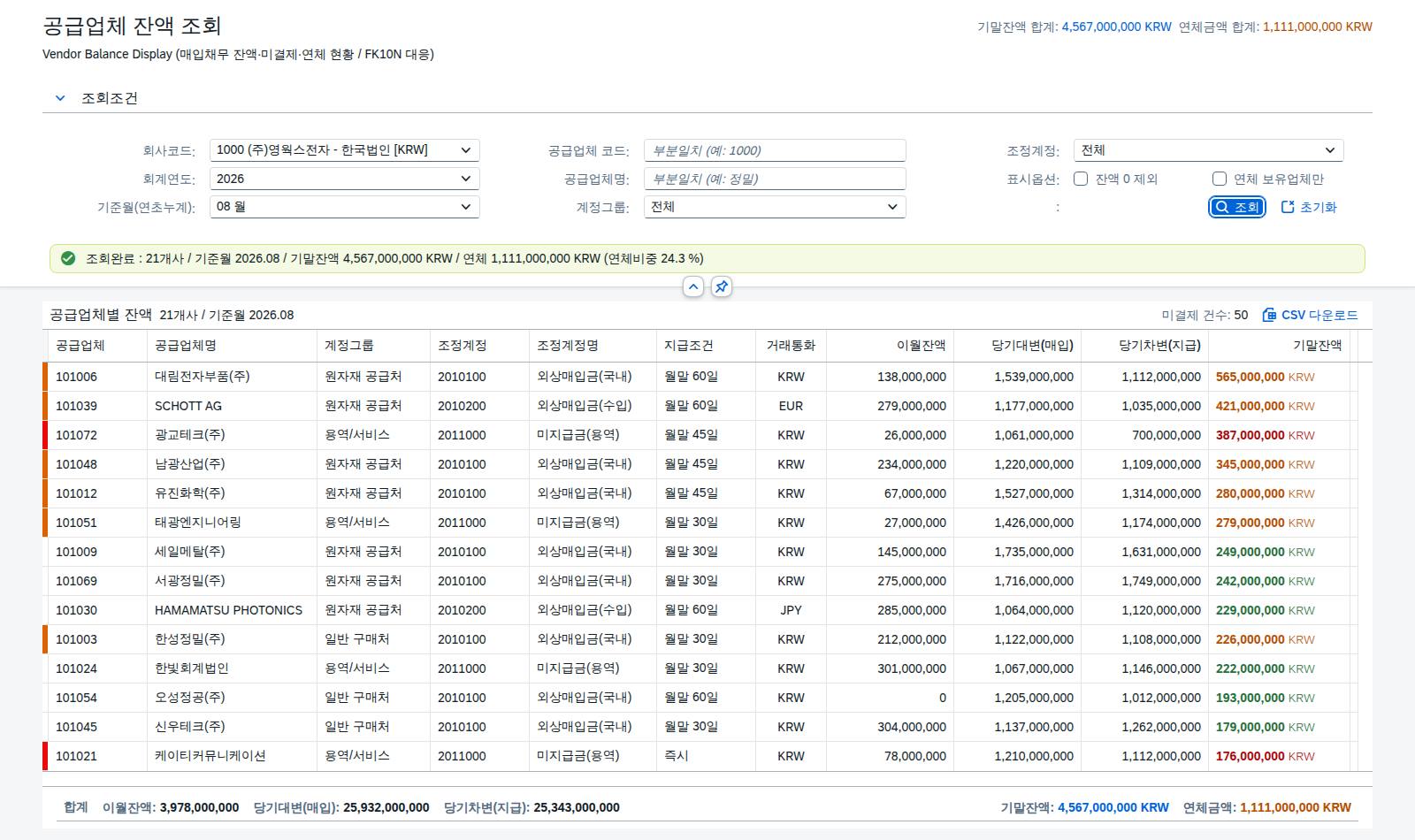
Task: Click footer total 당기대변(매입) 25,932,000,000
Action: point(341,807)
